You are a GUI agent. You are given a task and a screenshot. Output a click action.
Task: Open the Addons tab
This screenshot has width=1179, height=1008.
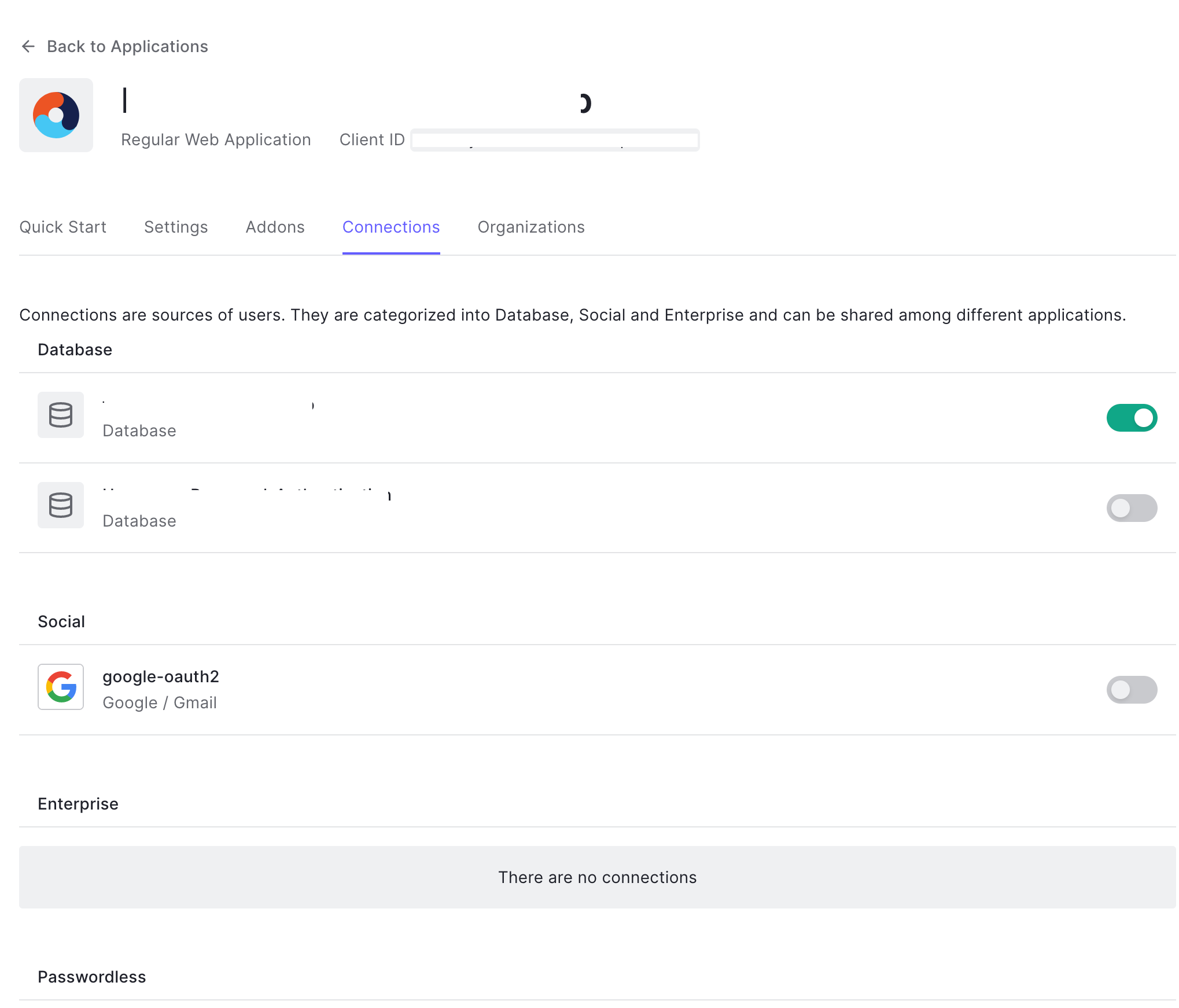(x=275, y=227)
